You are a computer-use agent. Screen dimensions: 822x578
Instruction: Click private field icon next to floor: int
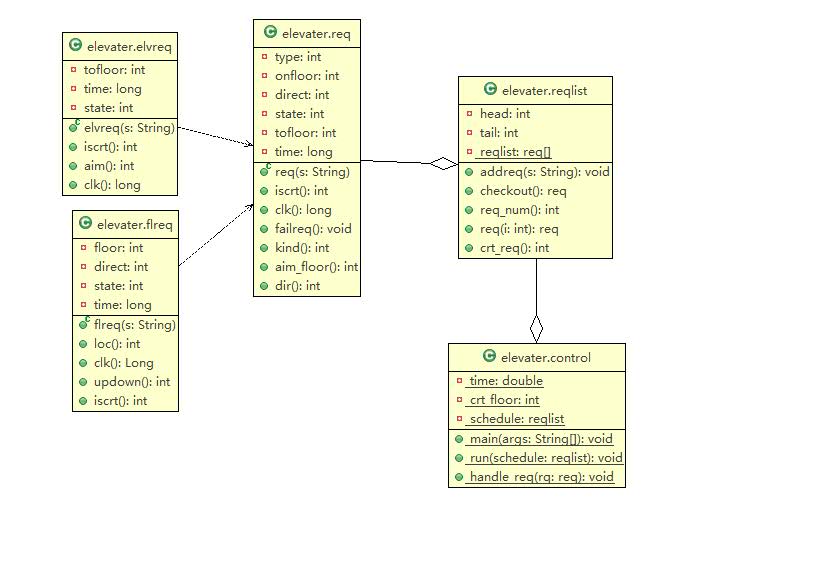tap(83, 247)
